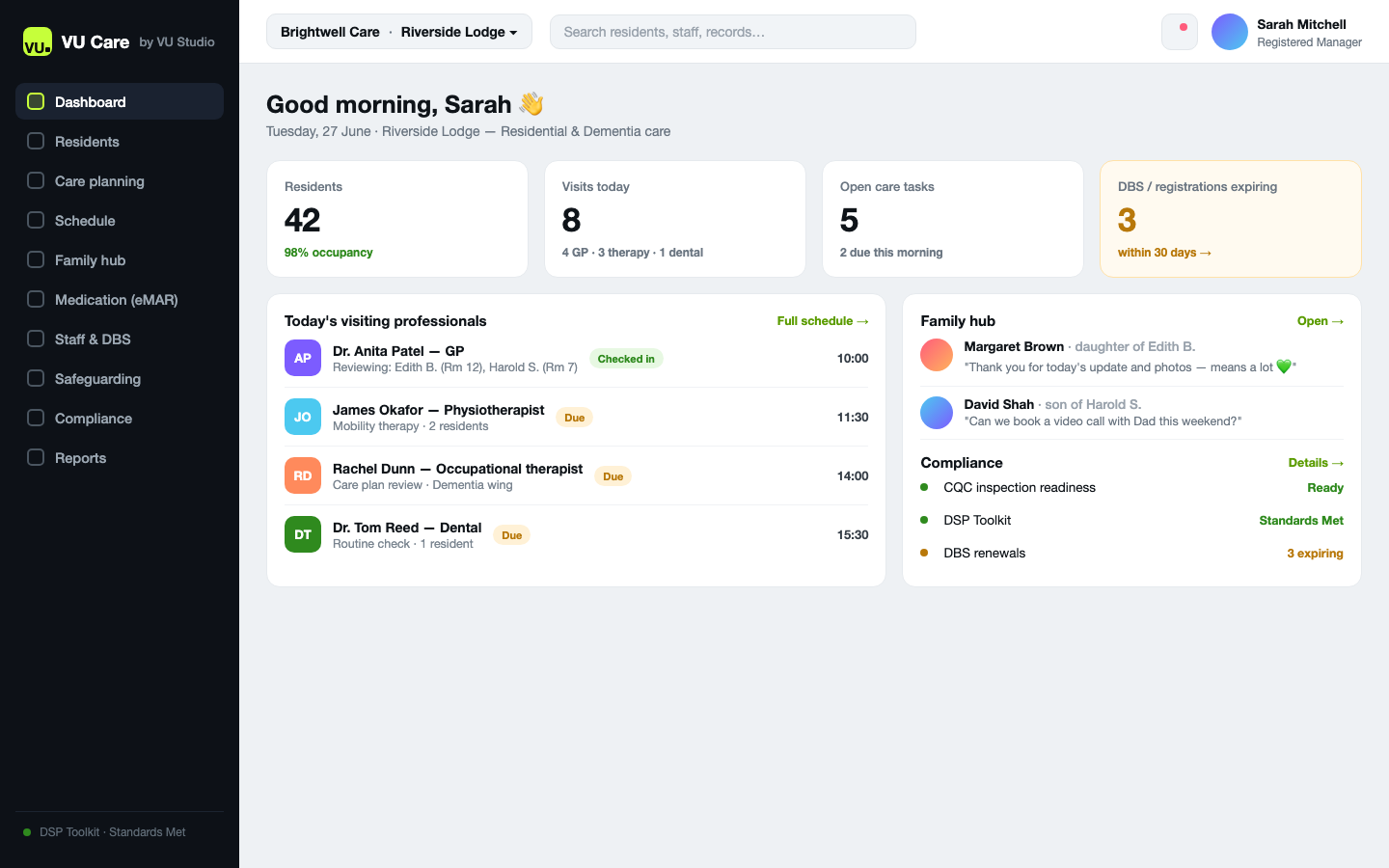
Task: Open the Residents 42 summary card
Action: tap(397, 219)
